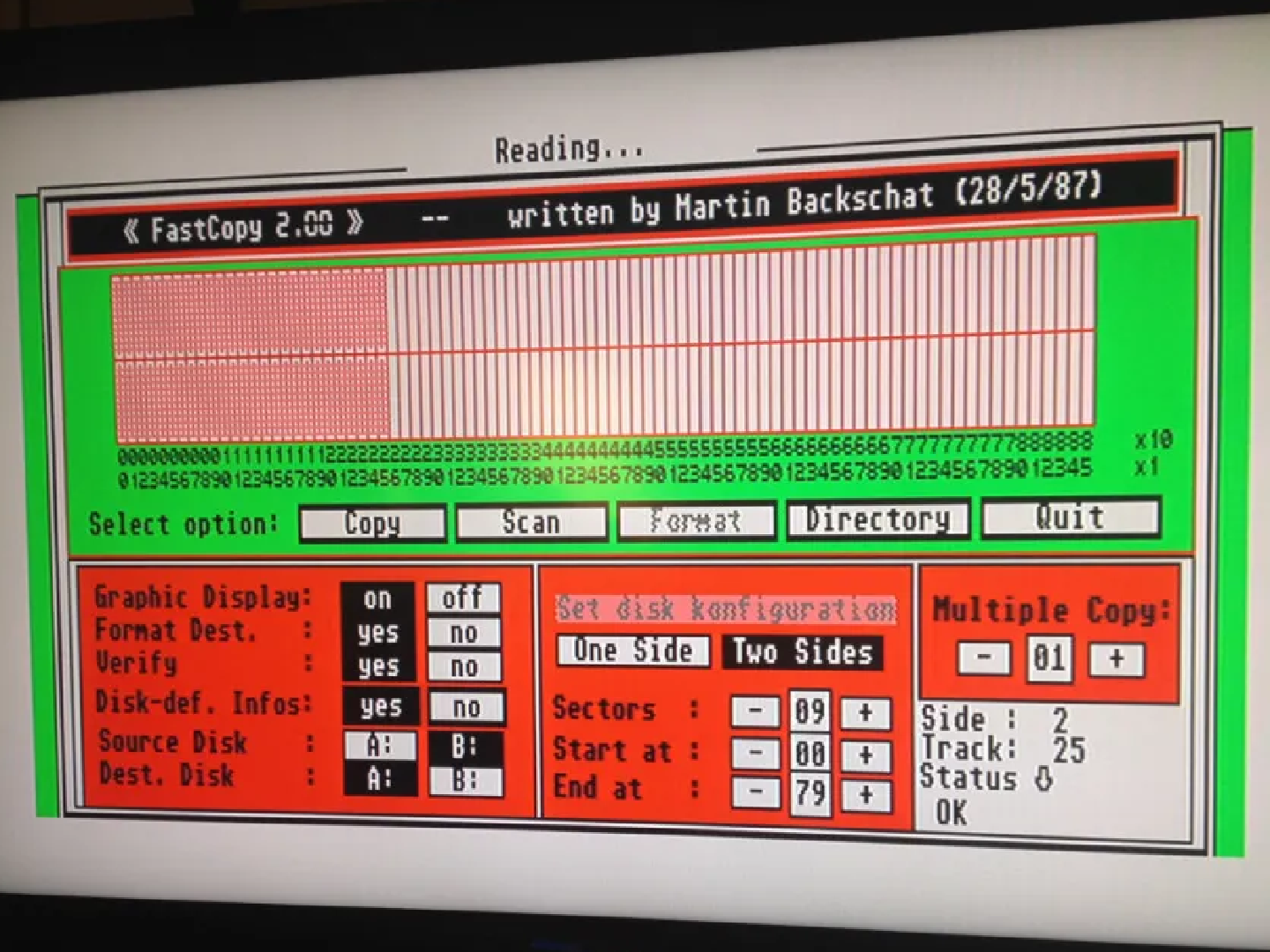Enable Verify with yes
1270x952 pixels.
point(378,666)
